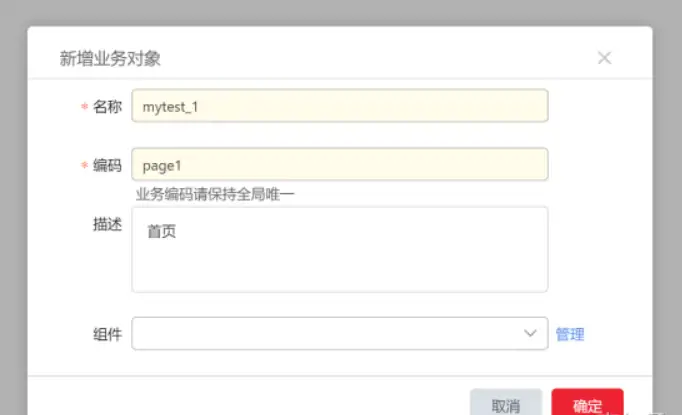Click the 首页 text in description
682x415 pixels.
(x=161, y=231)
